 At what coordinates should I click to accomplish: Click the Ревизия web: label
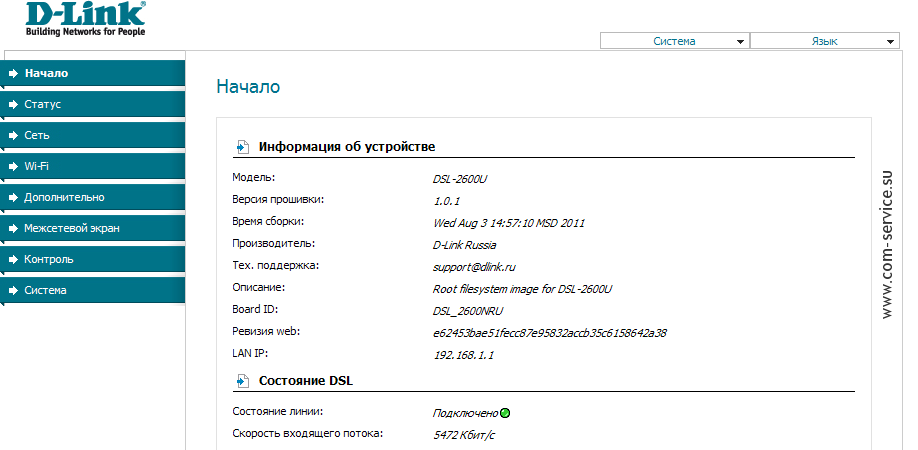tap(266, 332)
